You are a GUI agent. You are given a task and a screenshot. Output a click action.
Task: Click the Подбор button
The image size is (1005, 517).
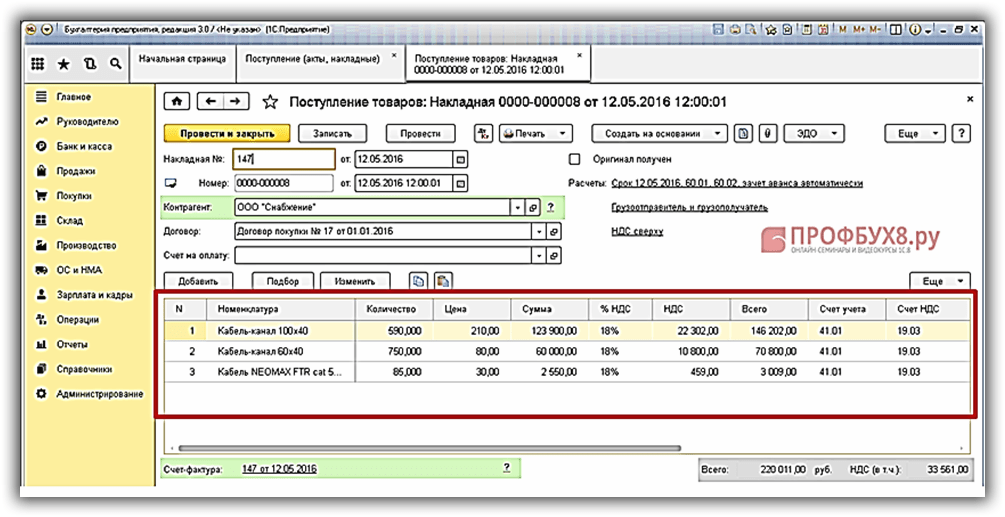click(x=283, y=281)
